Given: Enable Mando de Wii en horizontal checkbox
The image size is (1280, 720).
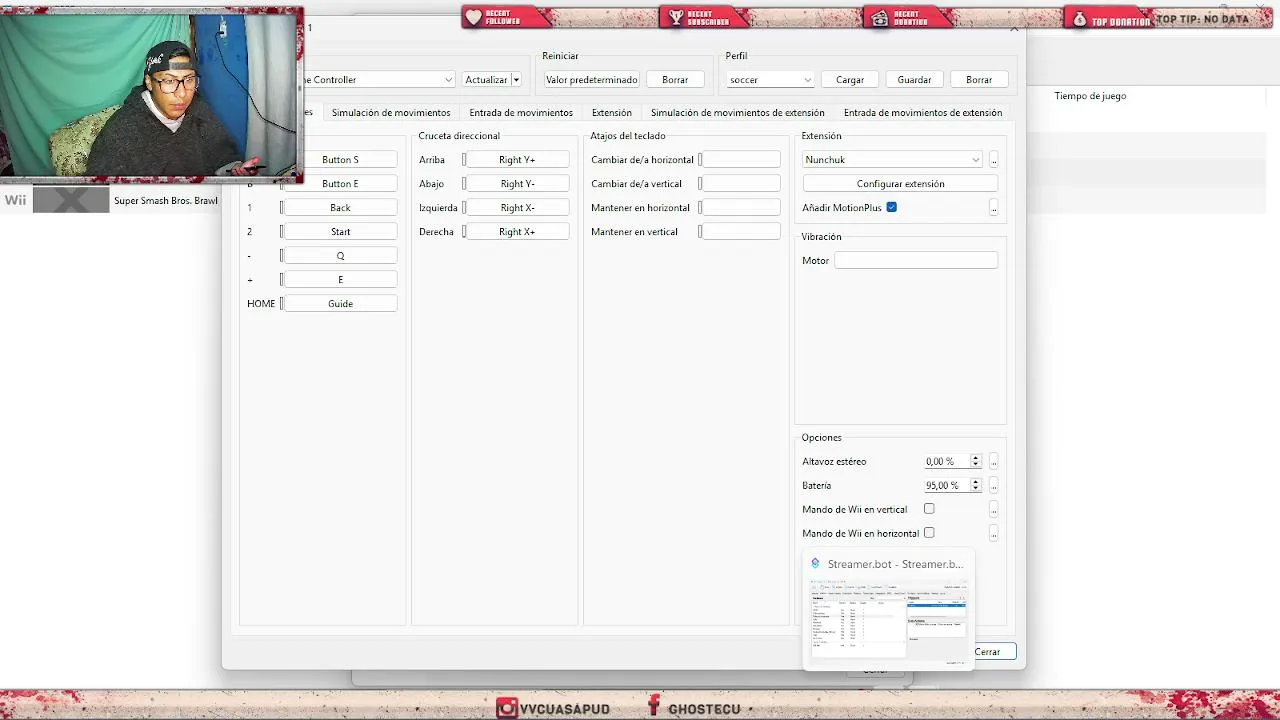Looking at the screenshot, I should click(929, 533).
